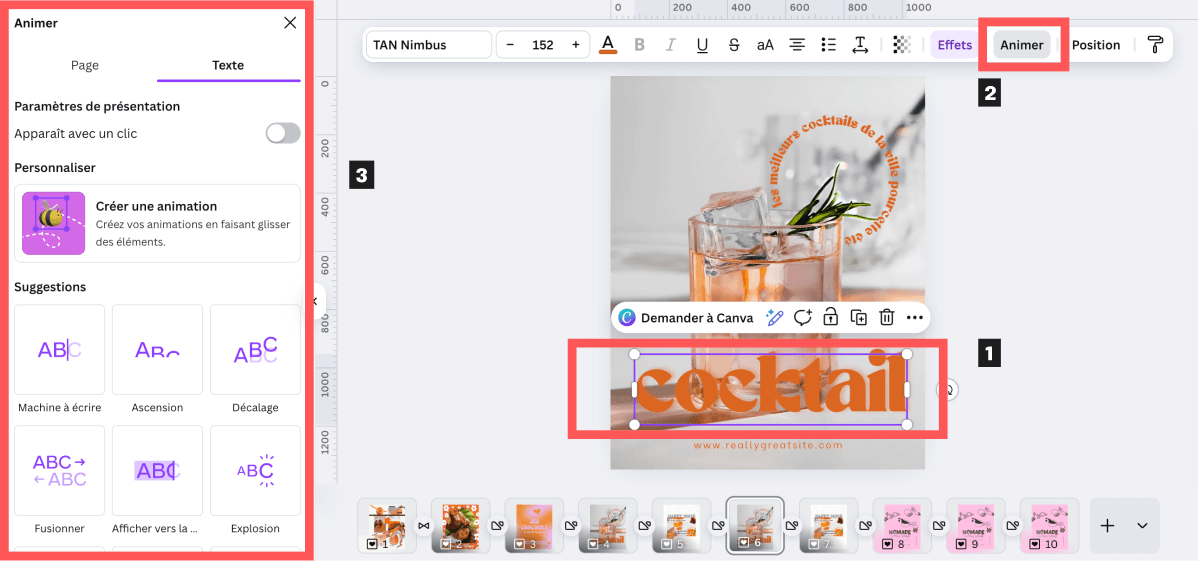
Task: Switch to the Page tab
Action: click(85, 65)
